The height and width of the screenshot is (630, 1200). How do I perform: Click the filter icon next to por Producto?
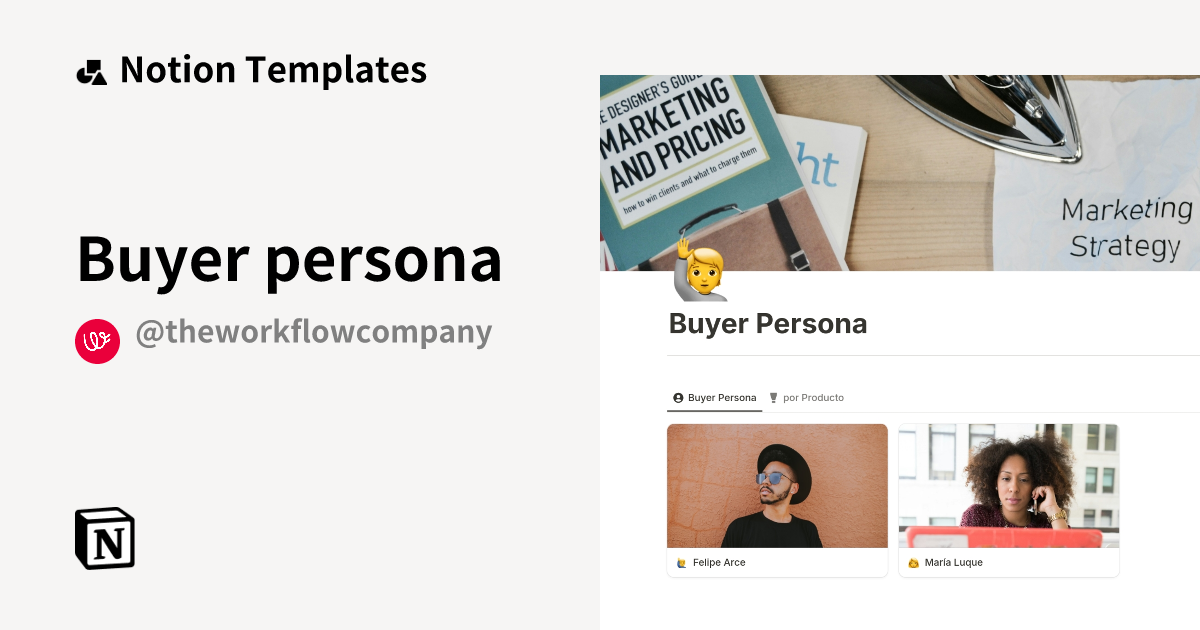click(x=771, y=397)
